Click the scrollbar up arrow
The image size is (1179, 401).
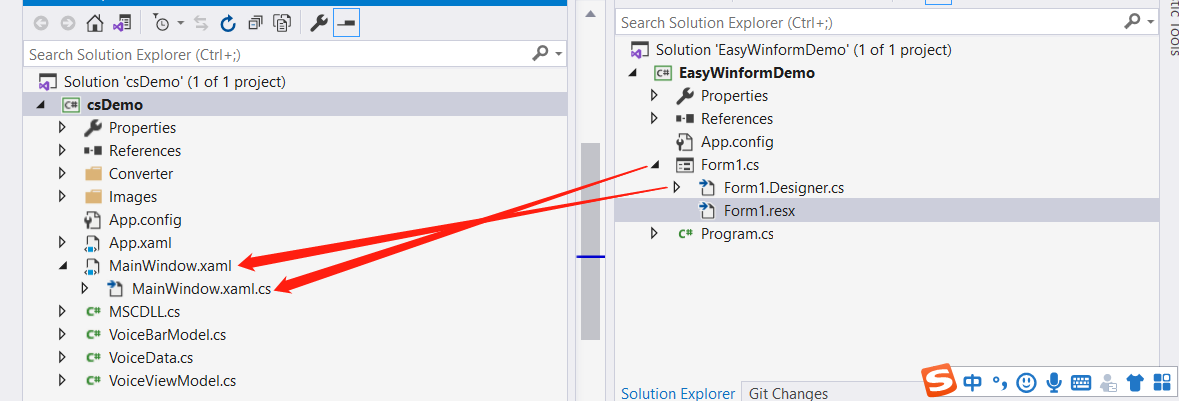click(x=590, y=14)
